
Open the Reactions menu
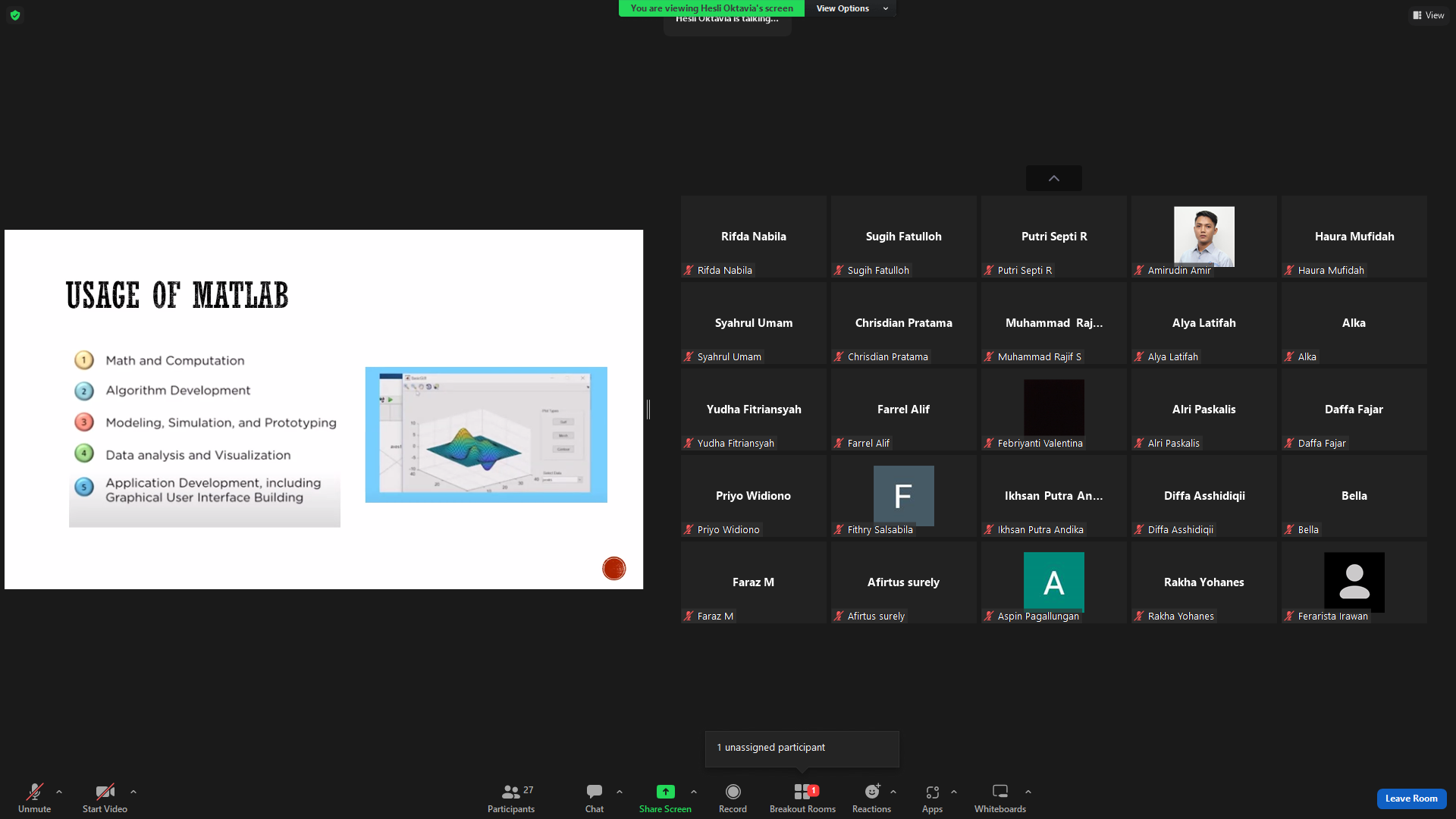pyautogui.click(x=872, y=798)
